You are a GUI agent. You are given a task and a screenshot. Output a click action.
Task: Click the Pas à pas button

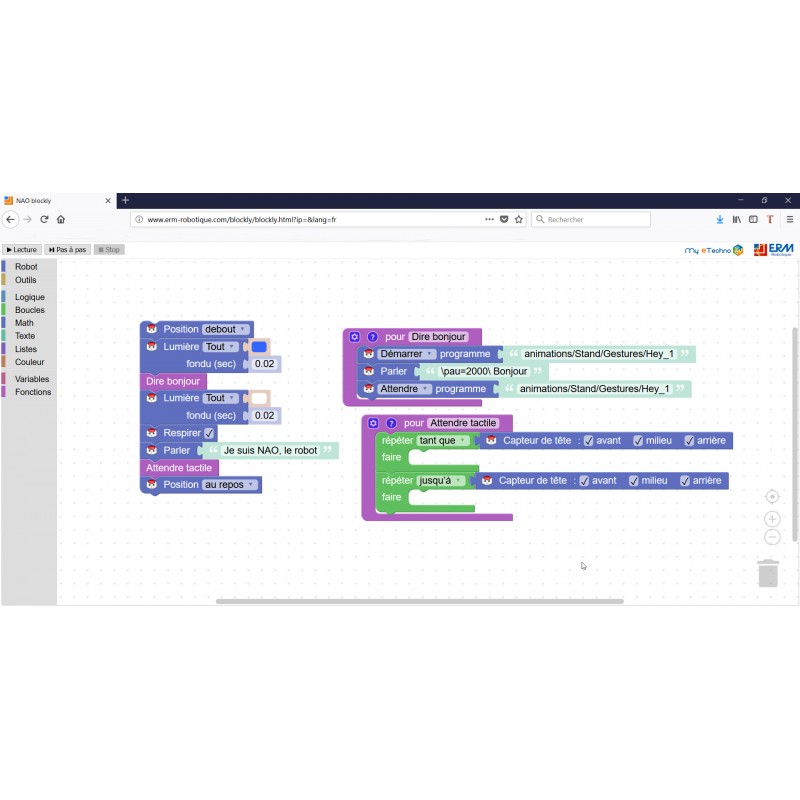pos(67,249)
